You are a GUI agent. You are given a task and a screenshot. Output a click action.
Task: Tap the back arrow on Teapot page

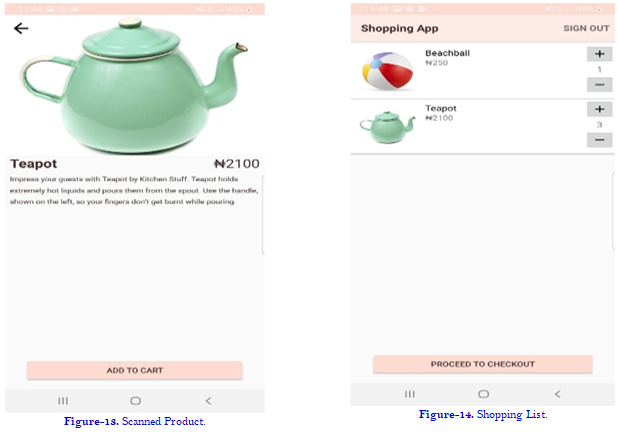pyautogui.click(x=21, y=28)
